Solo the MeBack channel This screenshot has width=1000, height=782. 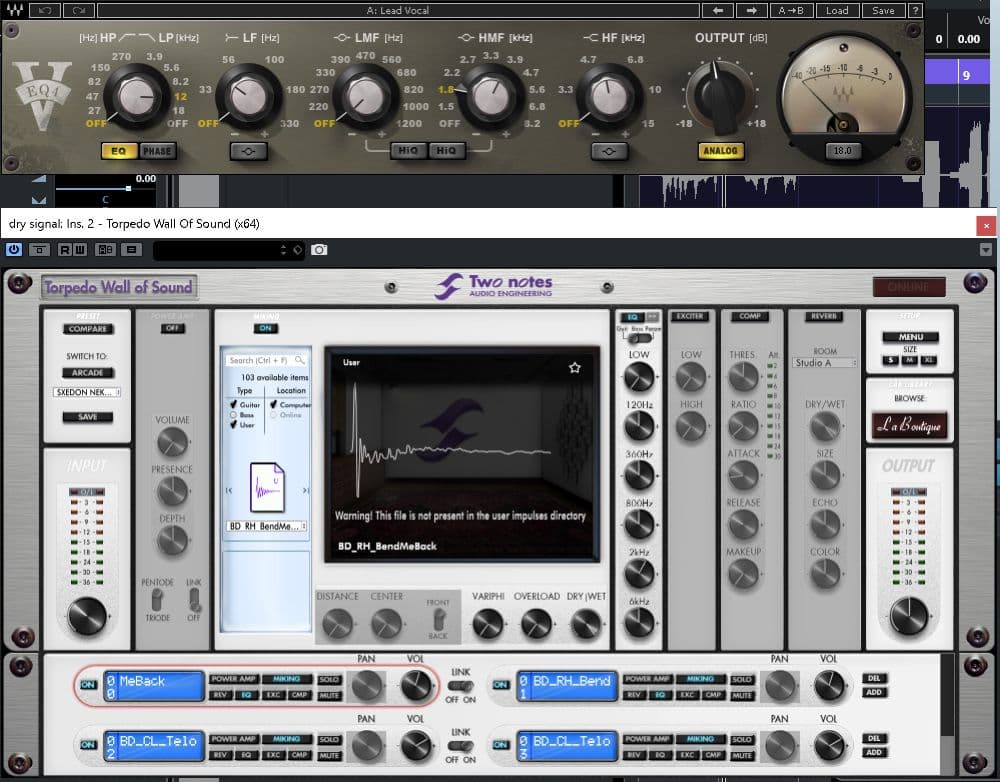click(329, 679)
